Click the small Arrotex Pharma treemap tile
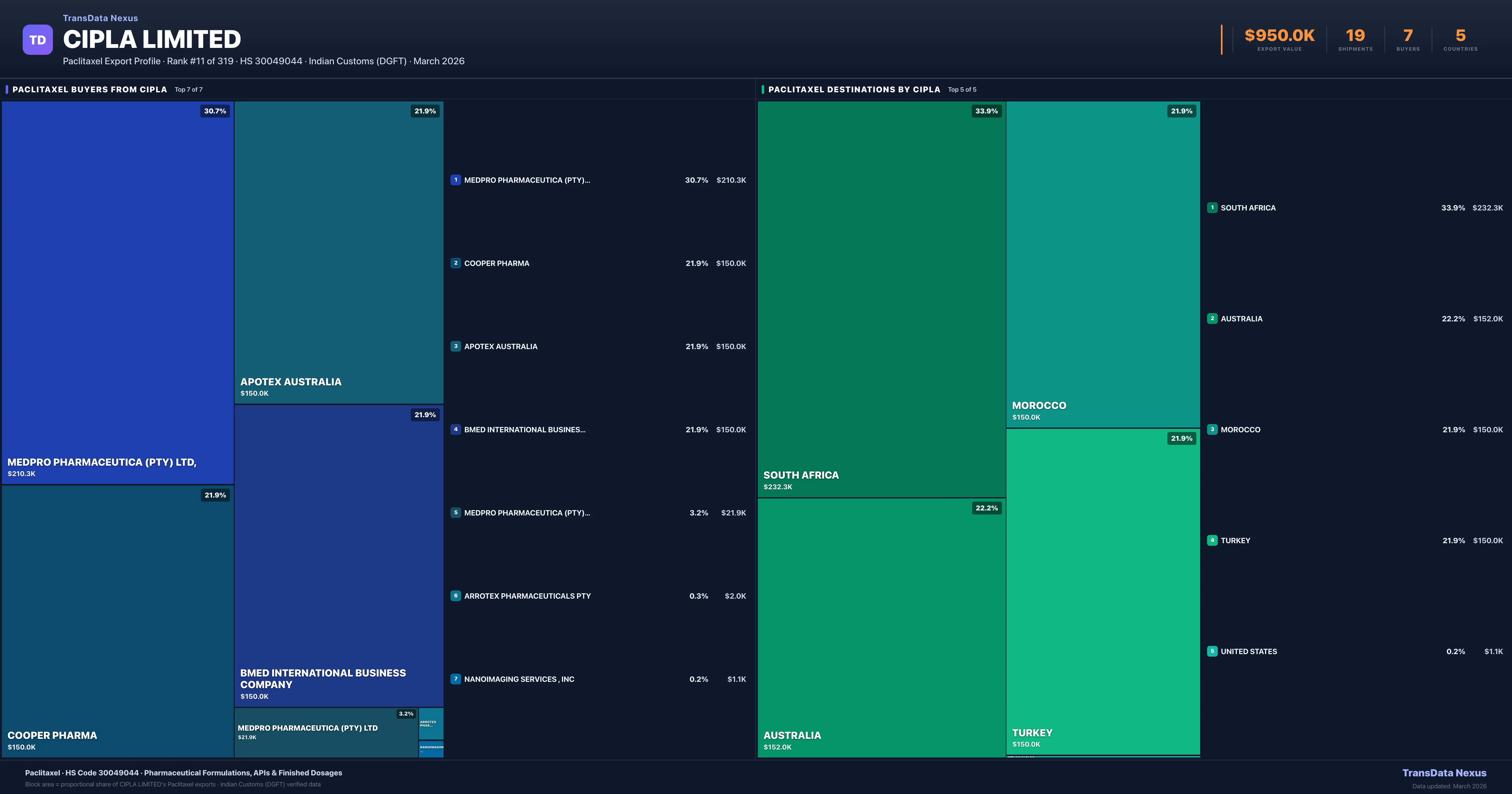The image size is (1512, 794). tap(431, 723)
